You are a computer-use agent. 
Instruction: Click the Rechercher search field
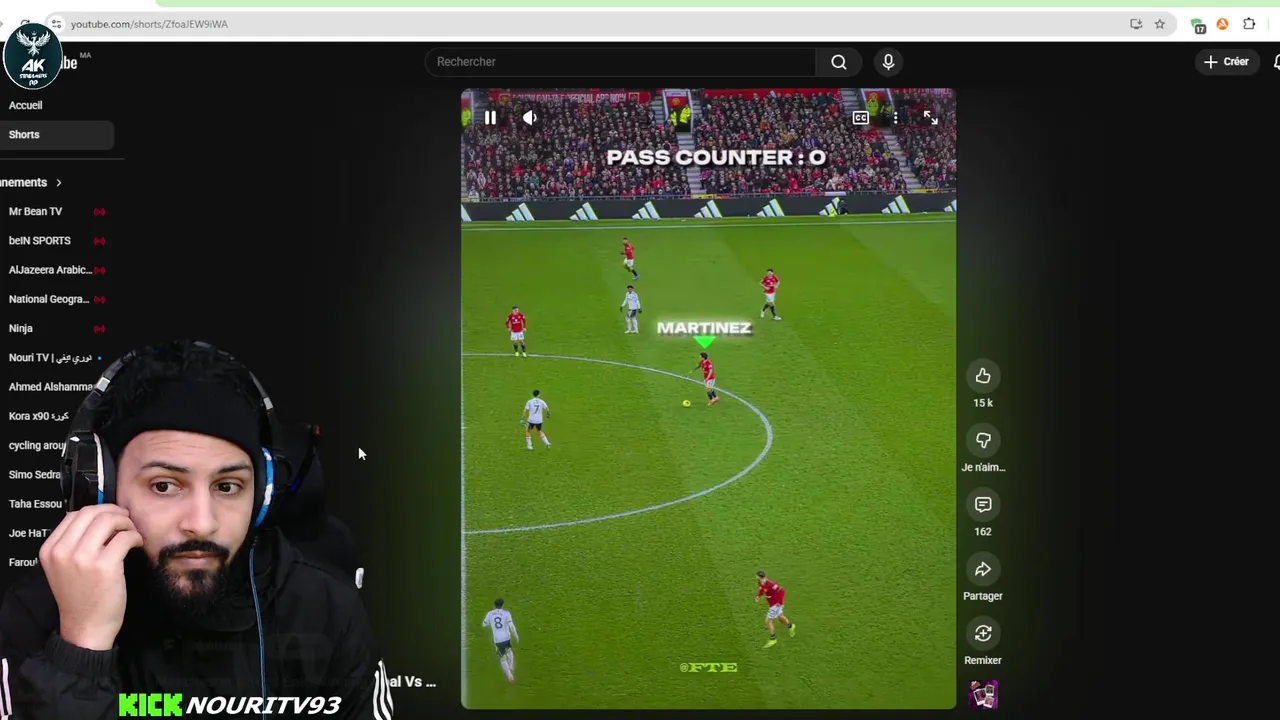tap(620, 62)
